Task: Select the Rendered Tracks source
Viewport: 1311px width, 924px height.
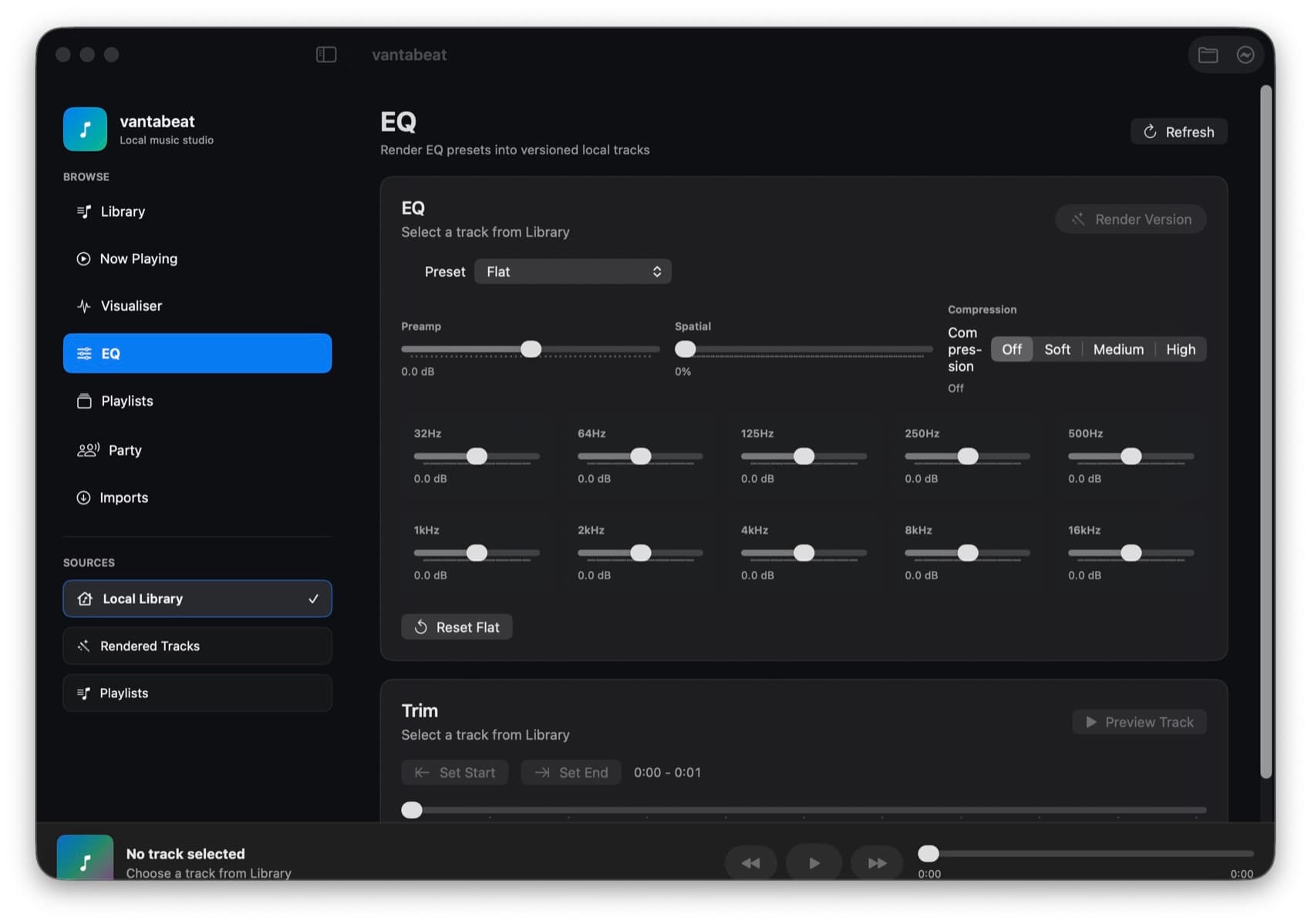Action: (197, 646)
